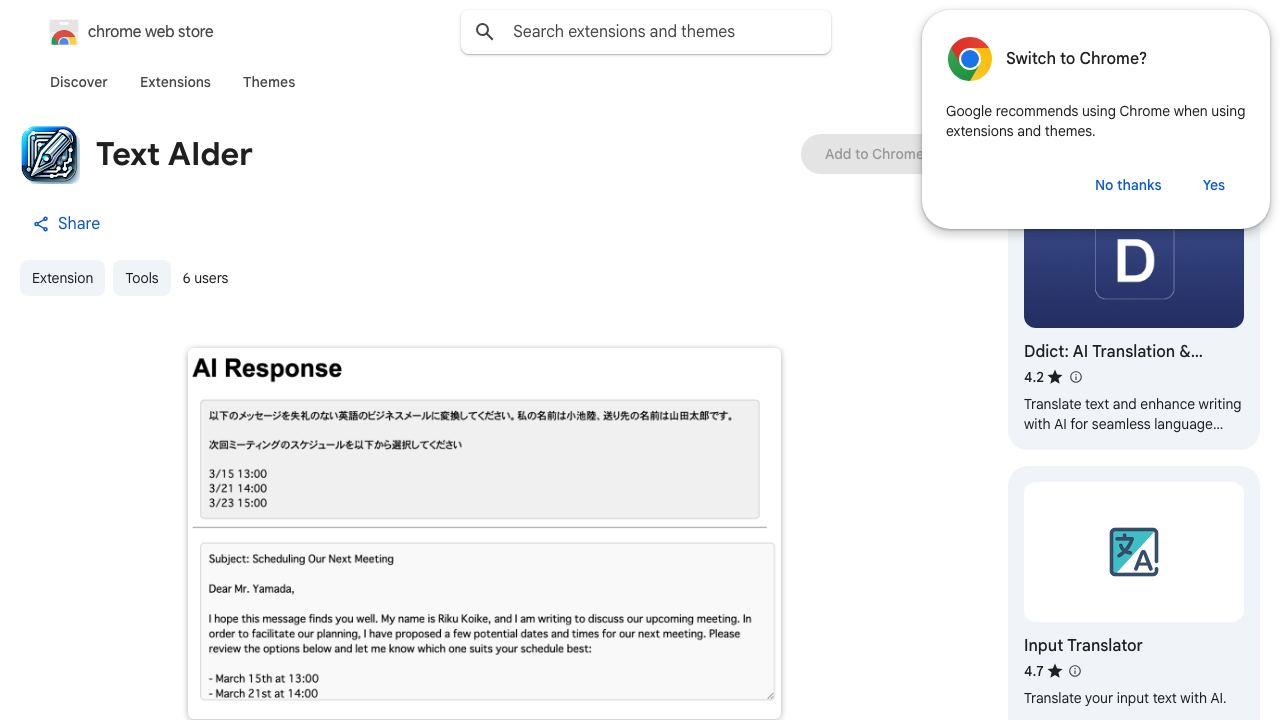Screen dimensions: 1280x720
Task: Open the Discover tab
Action: pyautogui.click(x=79, y=82)
